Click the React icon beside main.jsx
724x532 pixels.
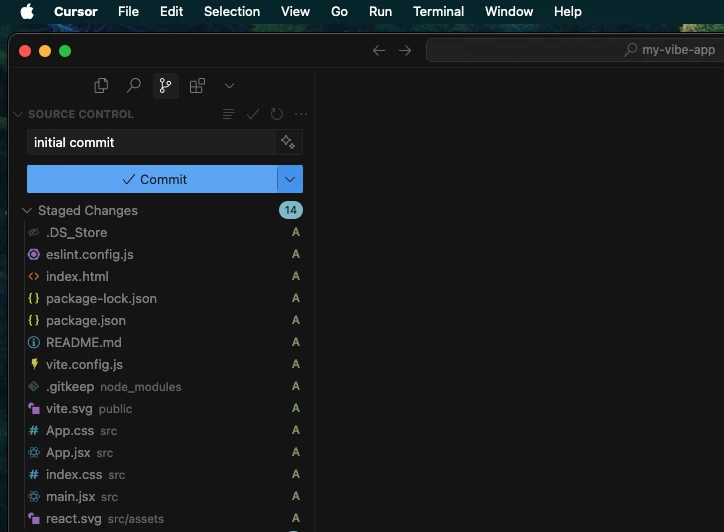34,496
